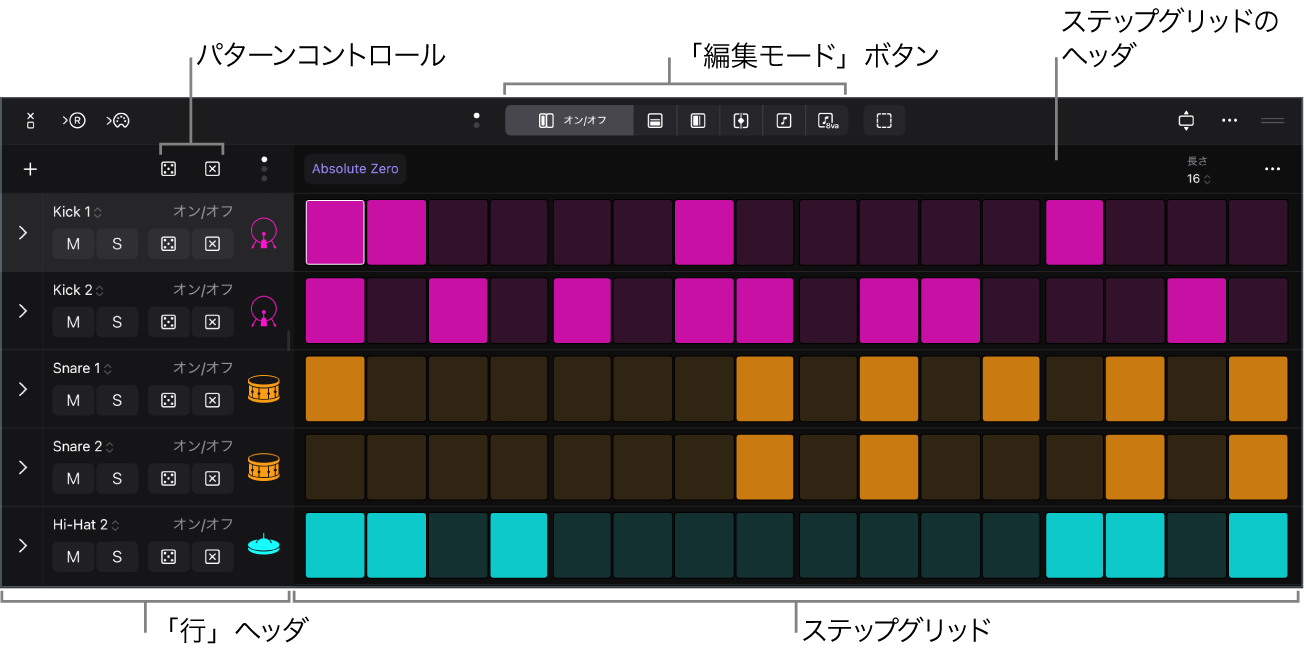Screen dimensions: 1306x649
Task: Turn on the second step of Snare 1
Action: click(397, 389)
